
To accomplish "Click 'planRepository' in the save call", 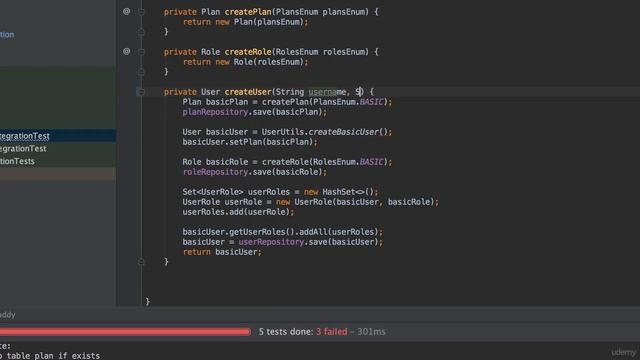I will pos(215,112).
